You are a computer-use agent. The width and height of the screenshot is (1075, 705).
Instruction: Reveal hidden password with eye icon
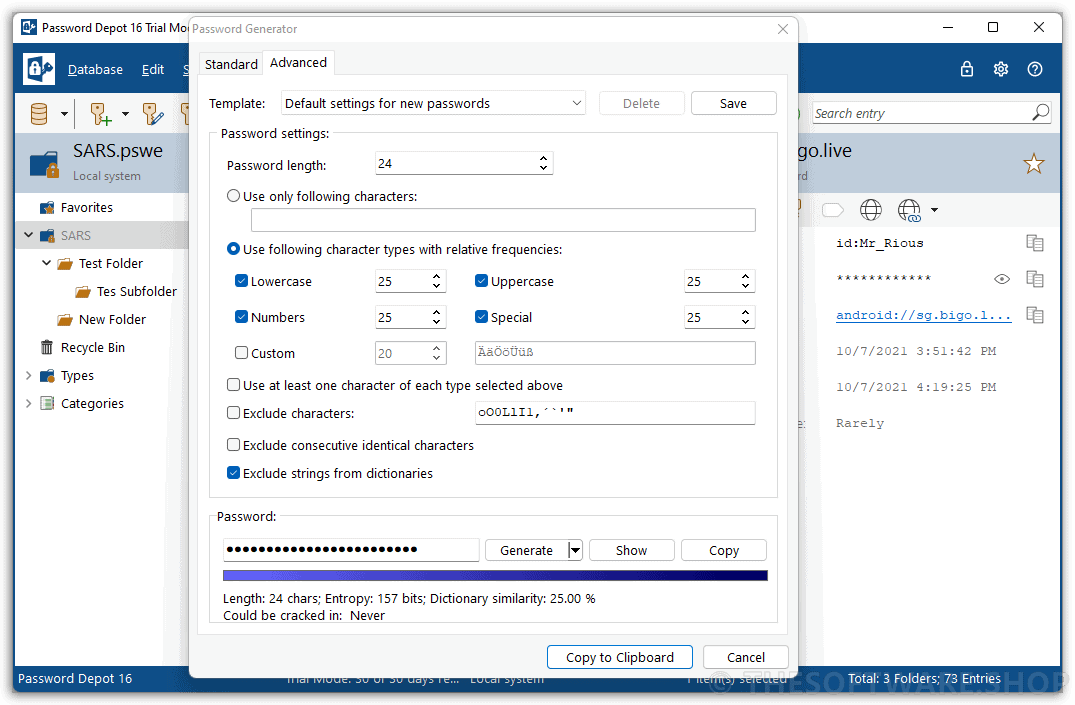tap(1002, 278)
